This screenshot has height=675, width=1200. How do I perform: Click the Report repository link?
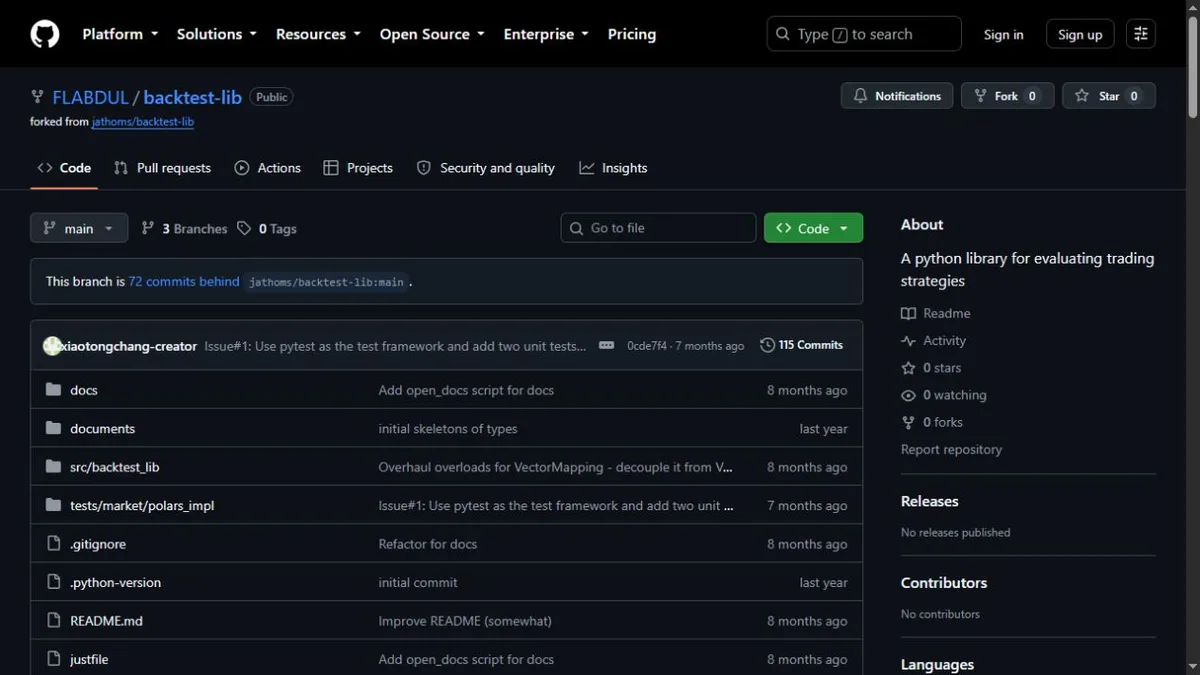click(951, 449)
